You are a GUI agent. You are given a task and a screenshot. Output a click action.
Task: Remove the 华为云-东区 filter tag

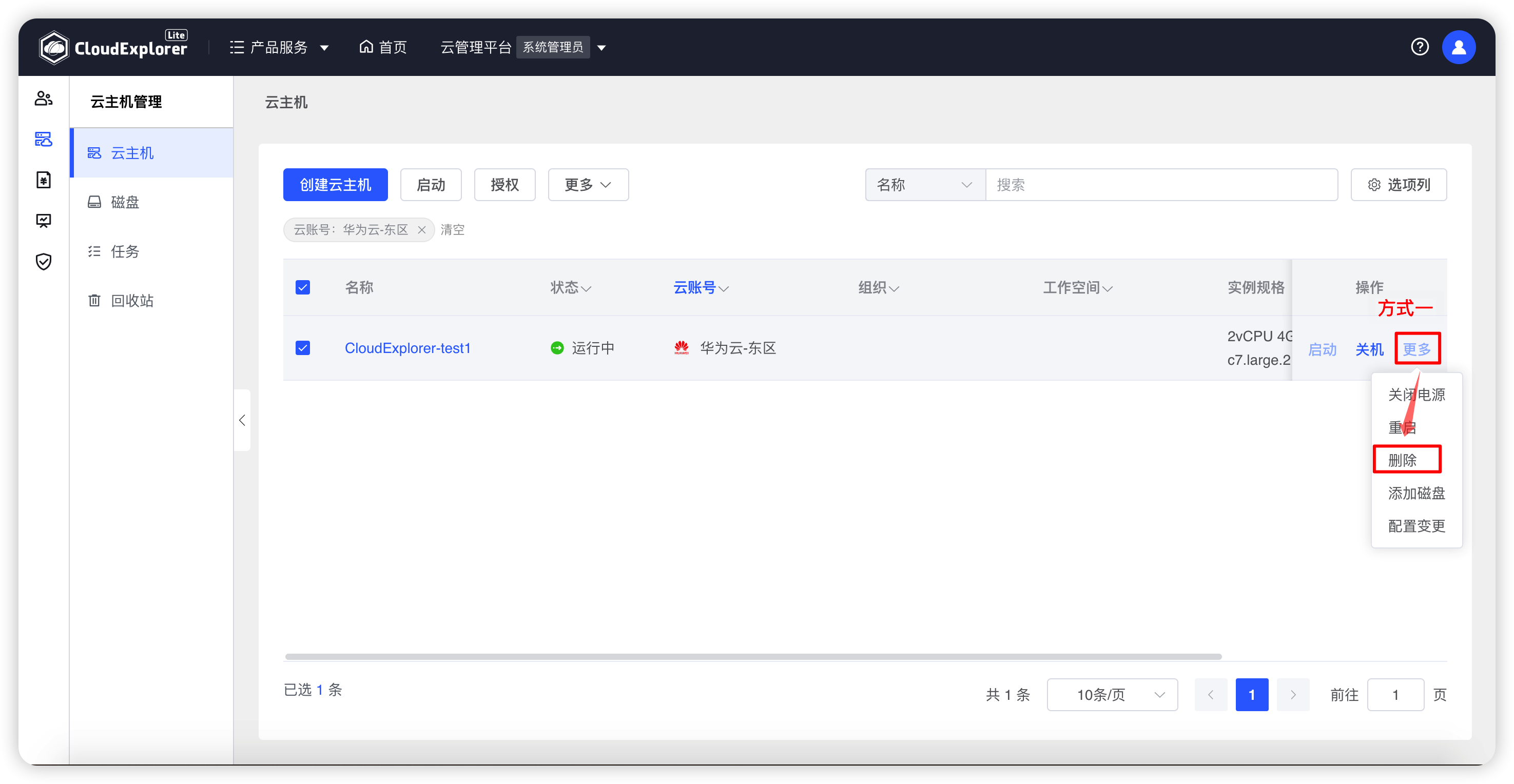point(421,230)
